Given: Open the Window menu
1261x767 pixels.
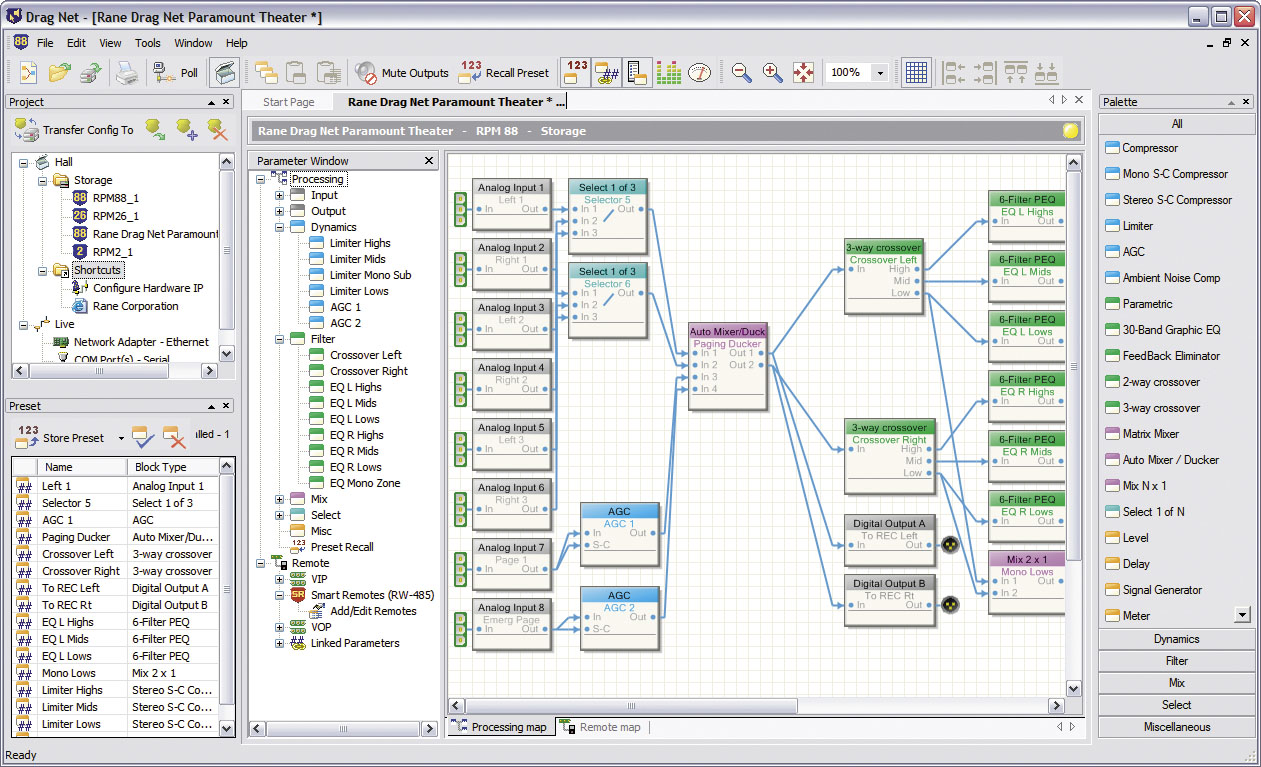Looking at the screenshot, I should (193, 43).
